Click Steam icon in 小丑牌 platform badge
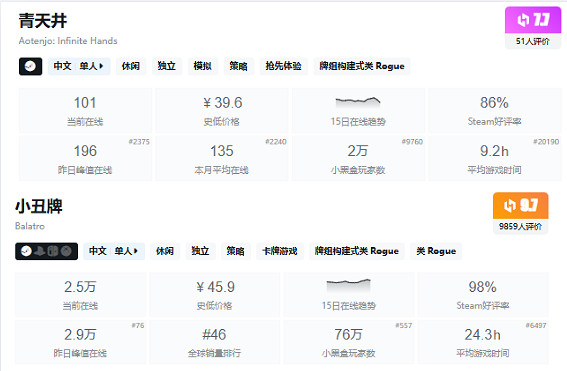This screenshot has width=567, height=371. coord(26,251)
